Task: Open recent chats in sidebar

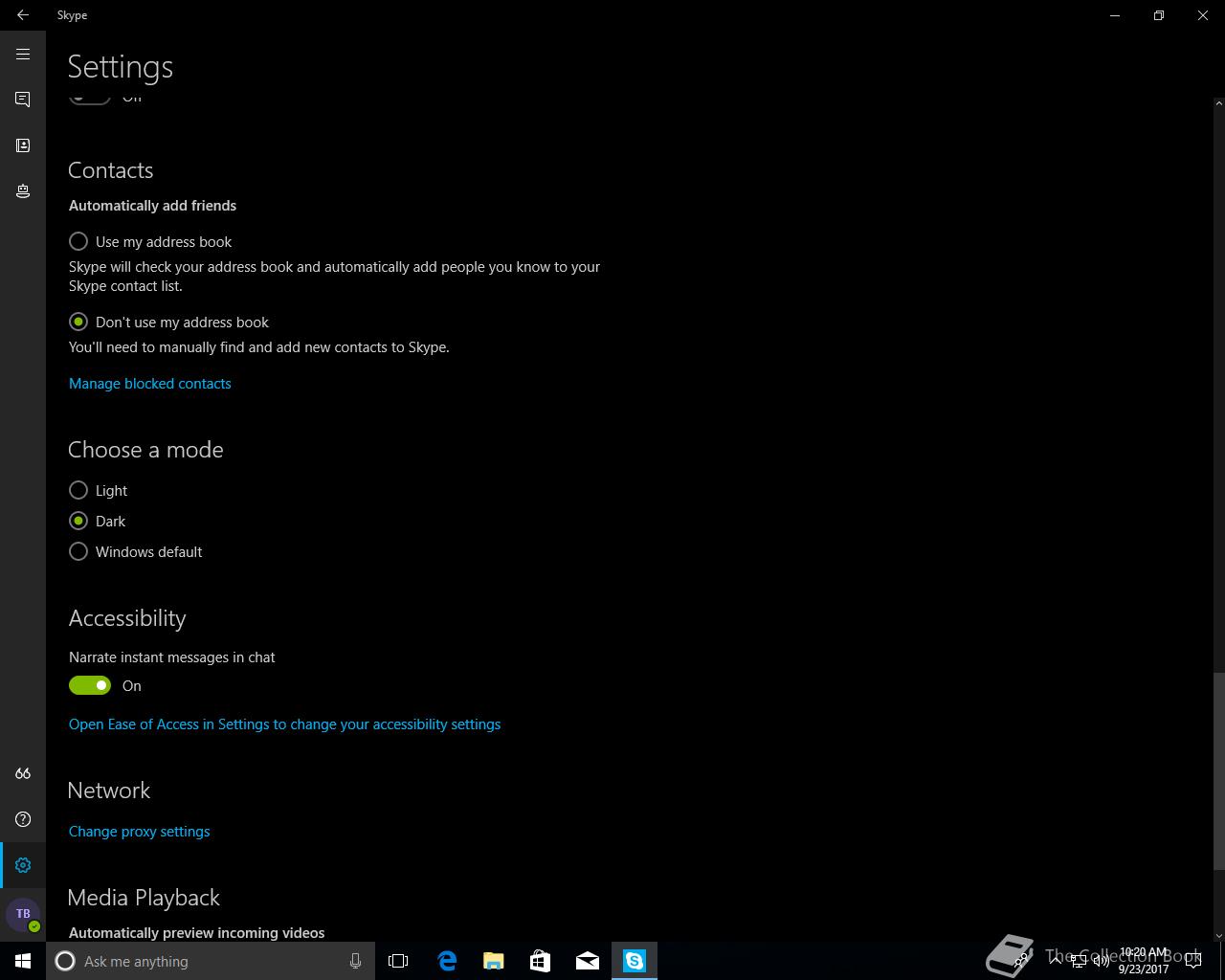Action: pyautogui.click(x=23, y=100)
